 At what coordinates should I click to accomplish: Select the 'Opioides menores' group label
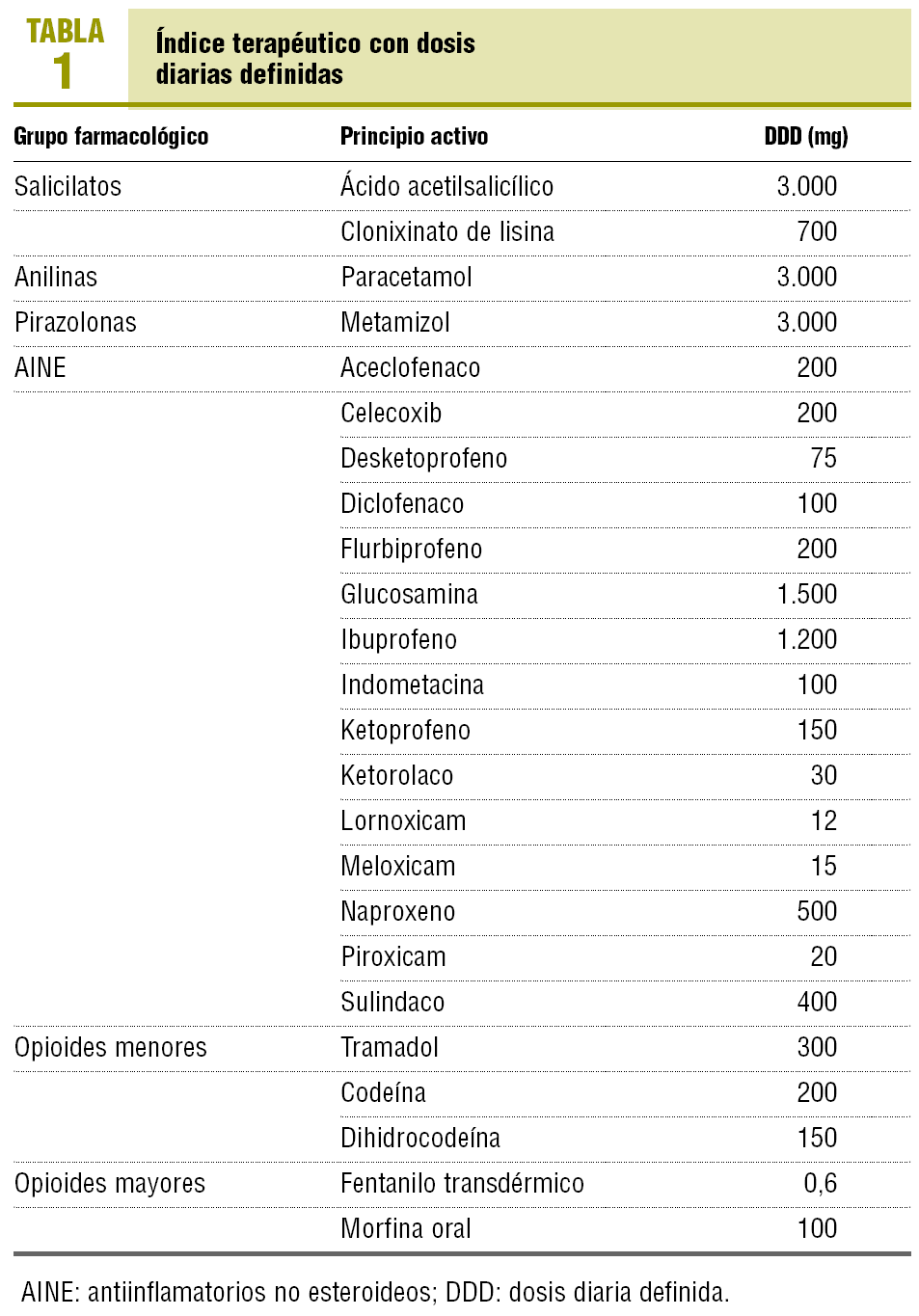click(x=110, y=1048)
